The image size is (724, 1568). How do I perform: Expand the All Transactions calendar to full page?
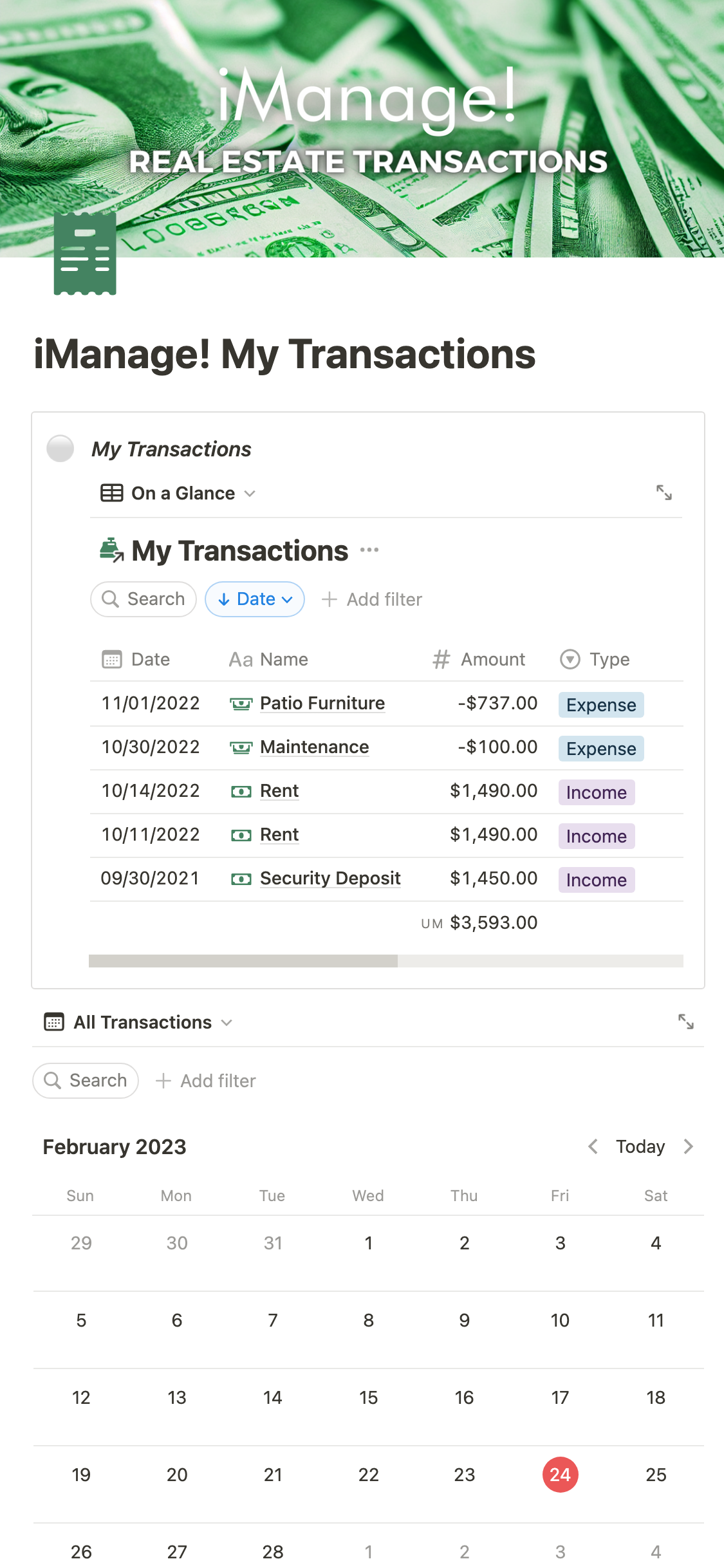point(685,1022)
